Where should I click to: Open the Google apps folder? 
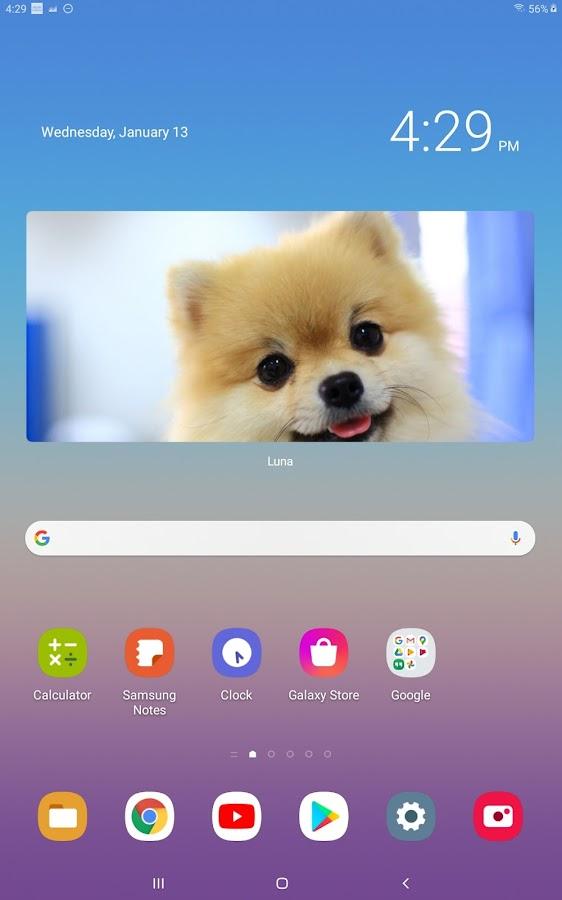tap(411, 653)
